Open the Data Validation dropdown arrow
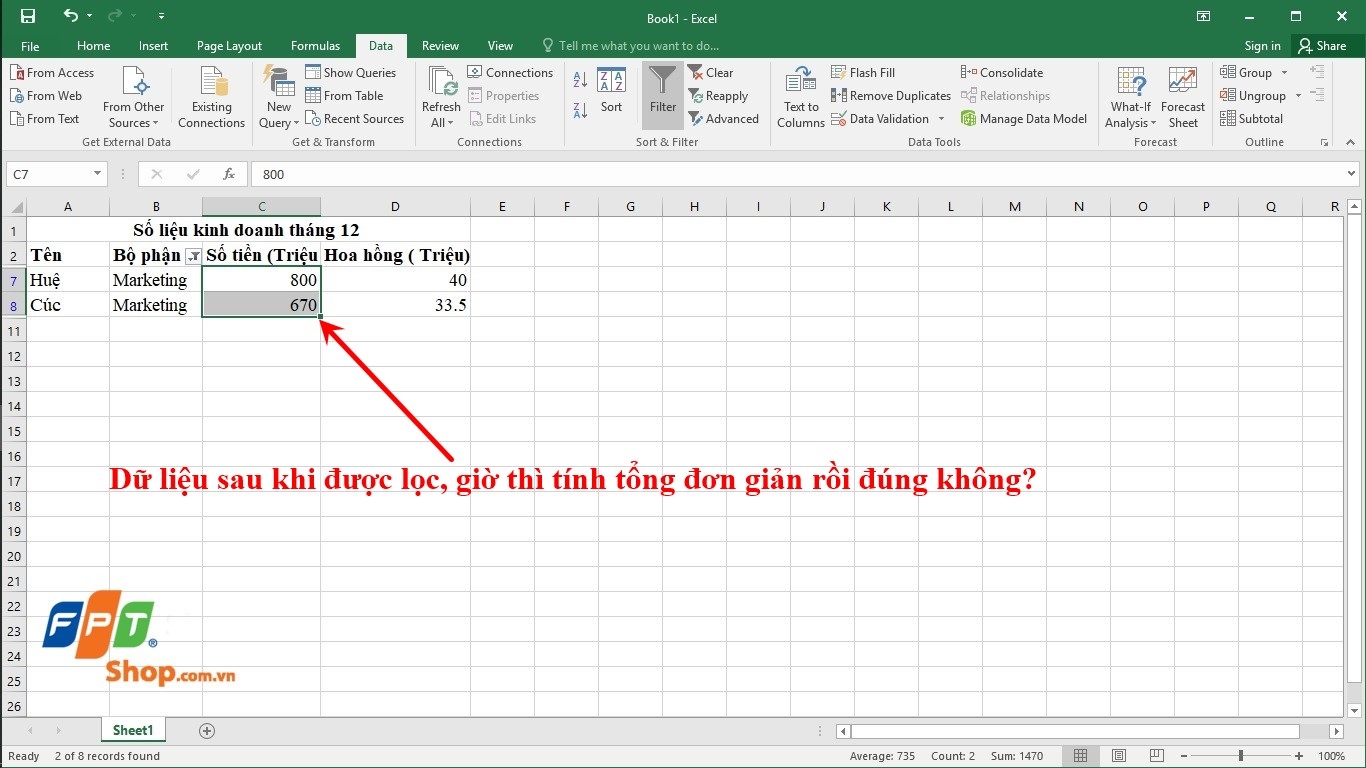The width and height of the screenshot is (1366, 768). 941,119
